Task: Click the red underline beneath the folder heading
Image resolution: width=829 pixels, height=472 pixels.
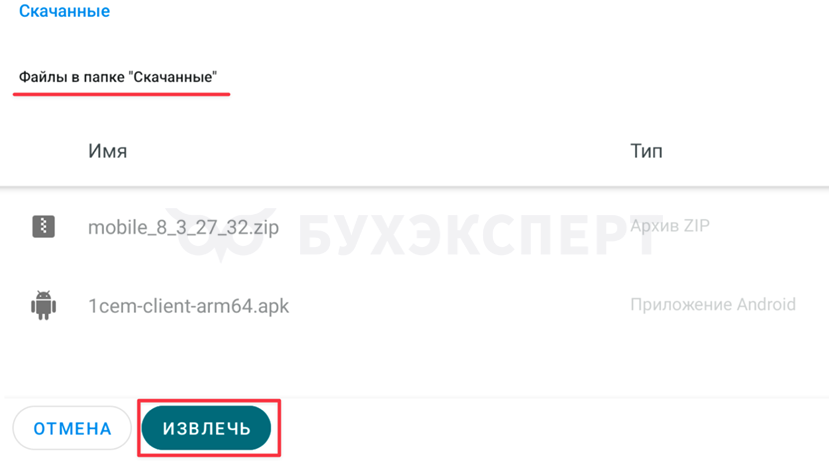Action: (122, 94)
